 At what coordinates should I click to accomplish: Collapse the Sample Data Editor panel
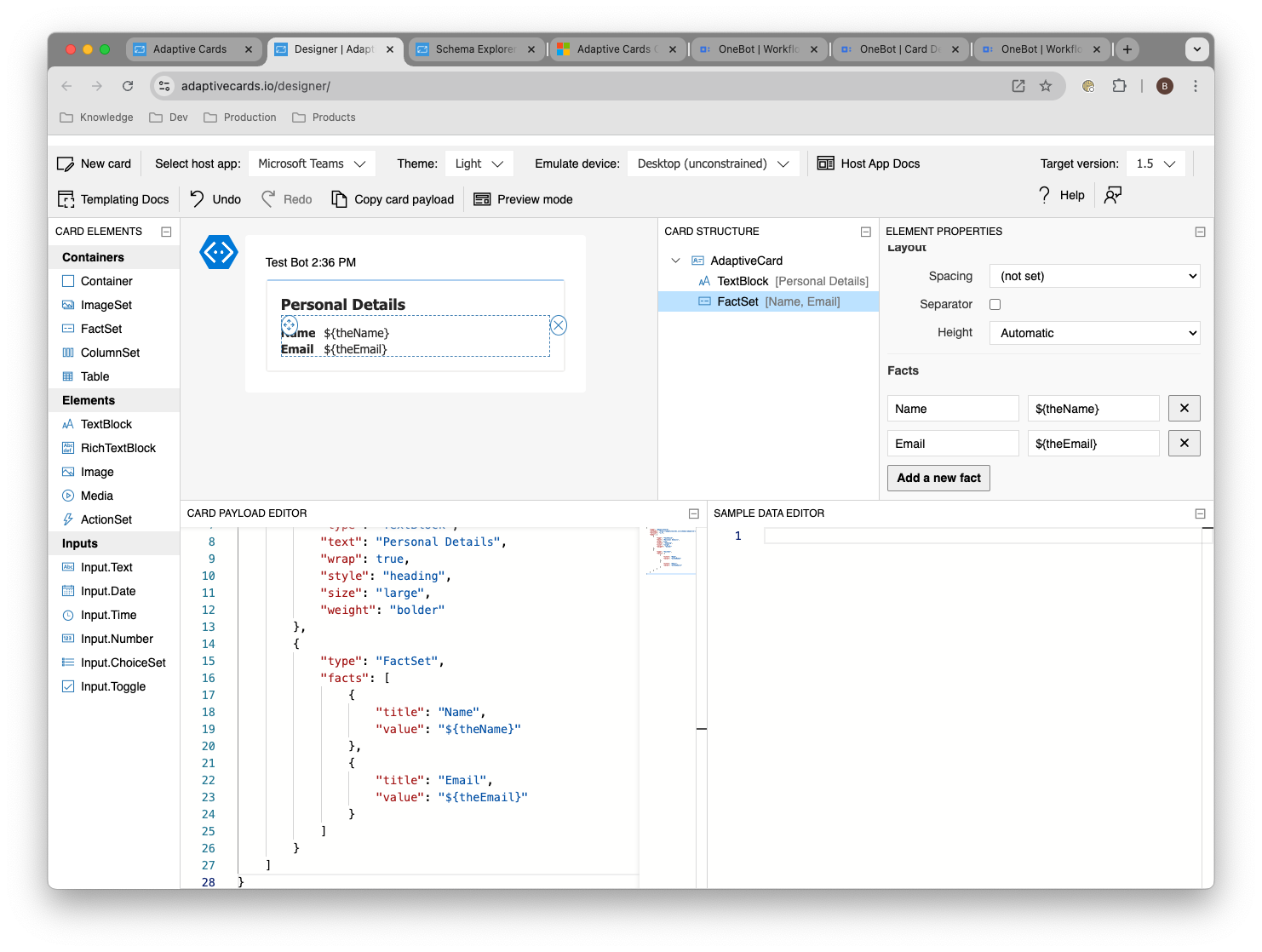pyautogui.click(x=1200, y=513)
